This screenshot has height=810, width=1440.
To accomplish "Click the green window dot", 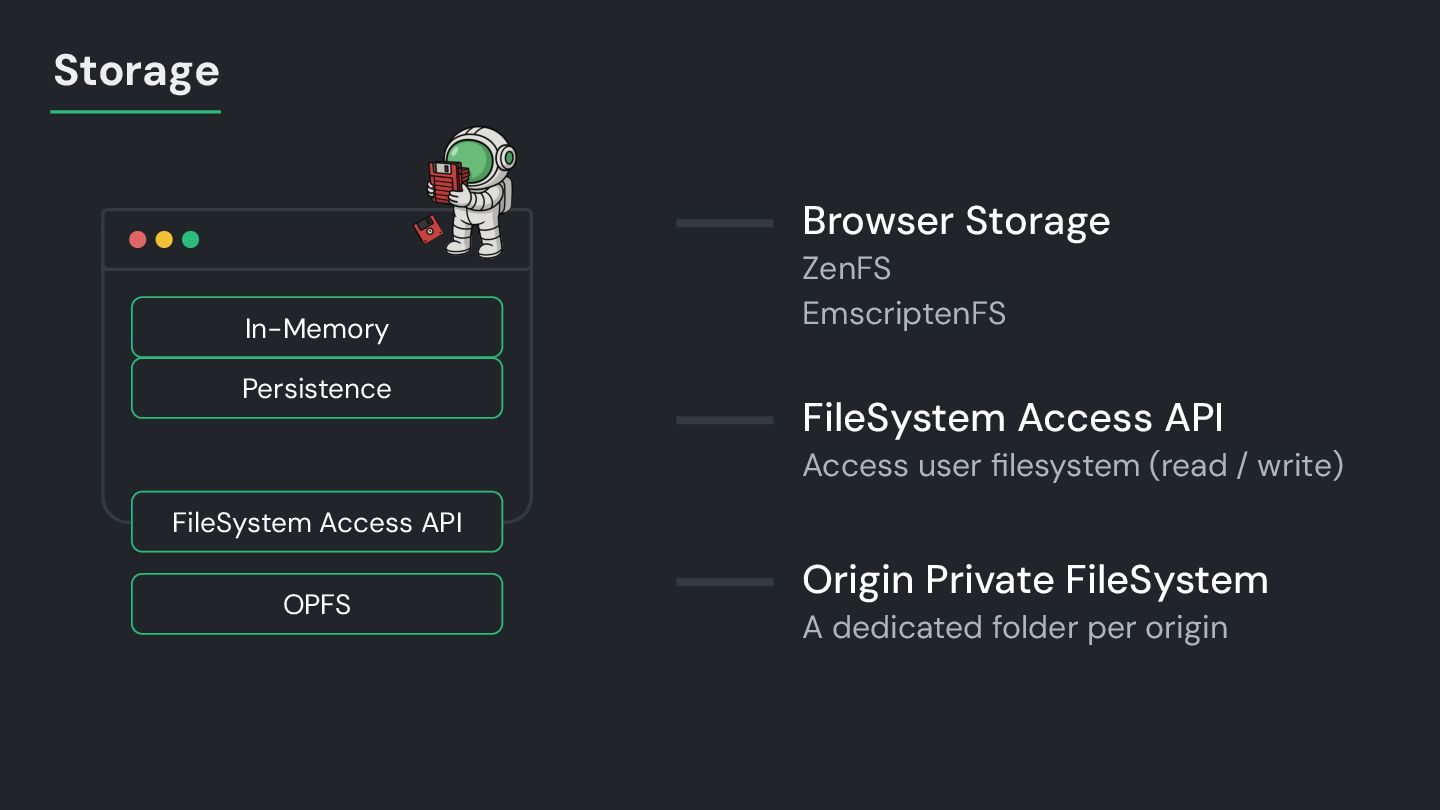I will click(190, 240).
